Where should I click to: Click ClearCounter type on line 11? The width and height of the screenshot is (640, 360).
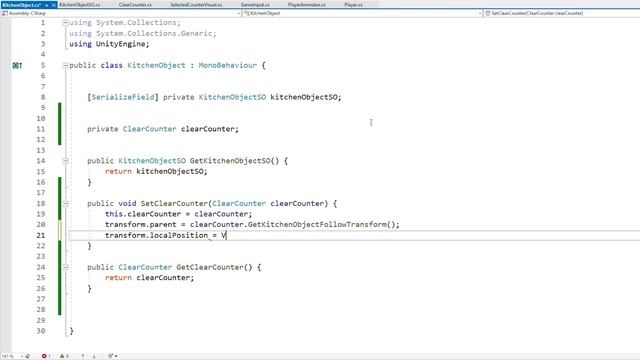pyautogui.click(x=149, y=129)
